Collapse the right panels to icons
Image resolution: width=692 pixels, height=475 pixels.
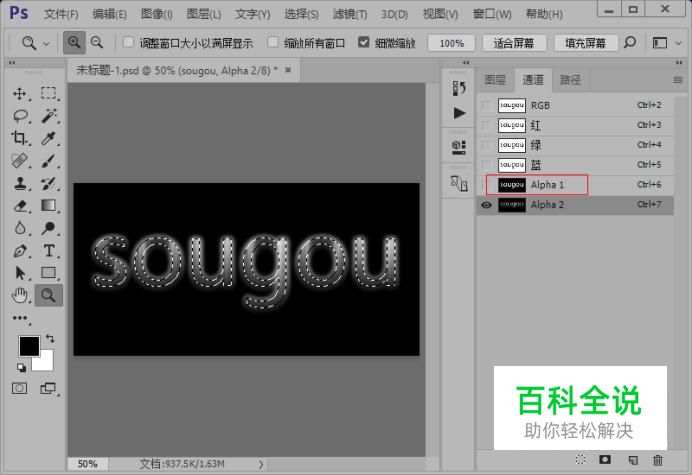(x=679, y=63)
